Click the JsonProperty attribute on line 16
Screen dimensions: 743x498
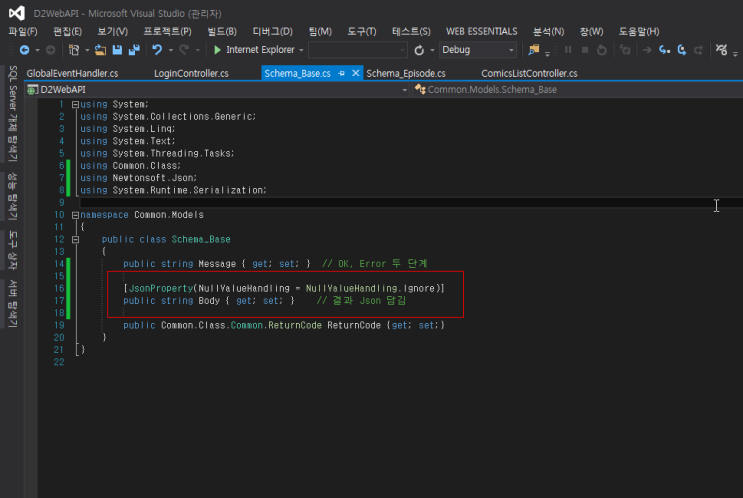(x=161, y=289)
